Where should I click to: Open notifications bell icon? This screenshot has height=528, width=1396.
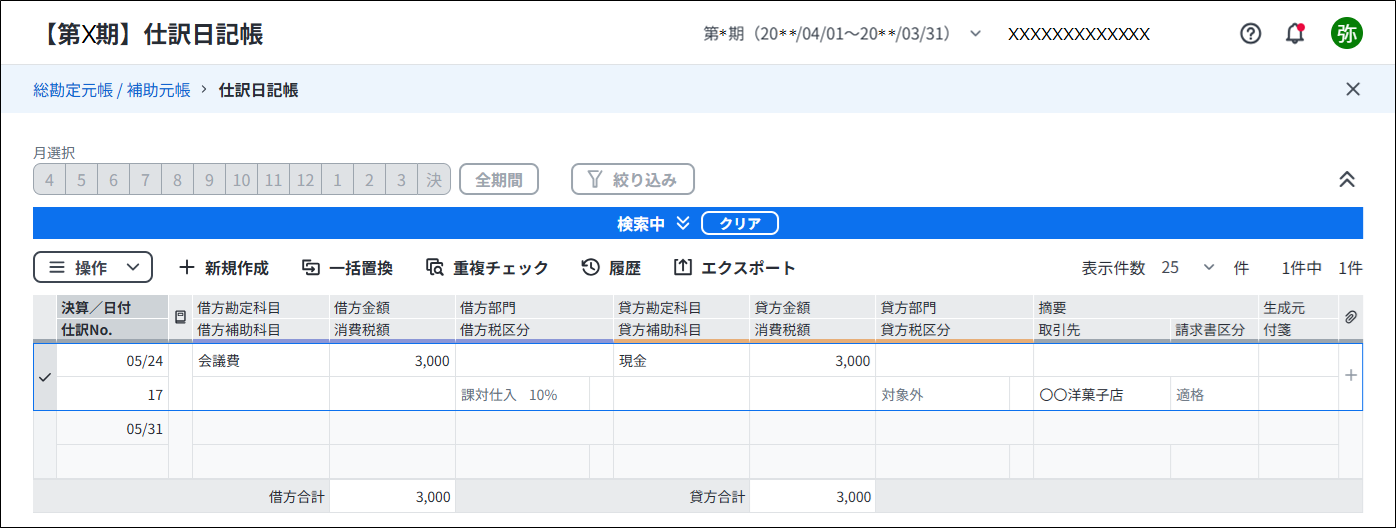click(1295, 34)
